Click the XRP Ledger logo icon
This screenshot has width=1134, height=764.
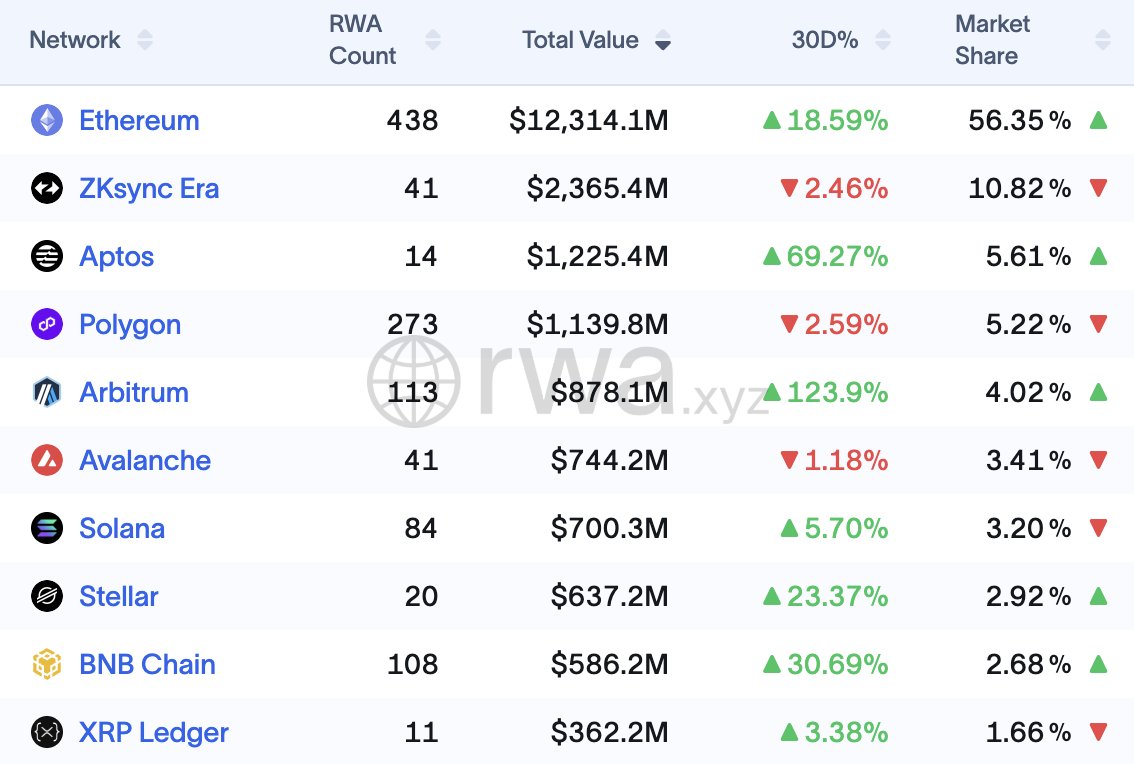[x=46, y=733]
